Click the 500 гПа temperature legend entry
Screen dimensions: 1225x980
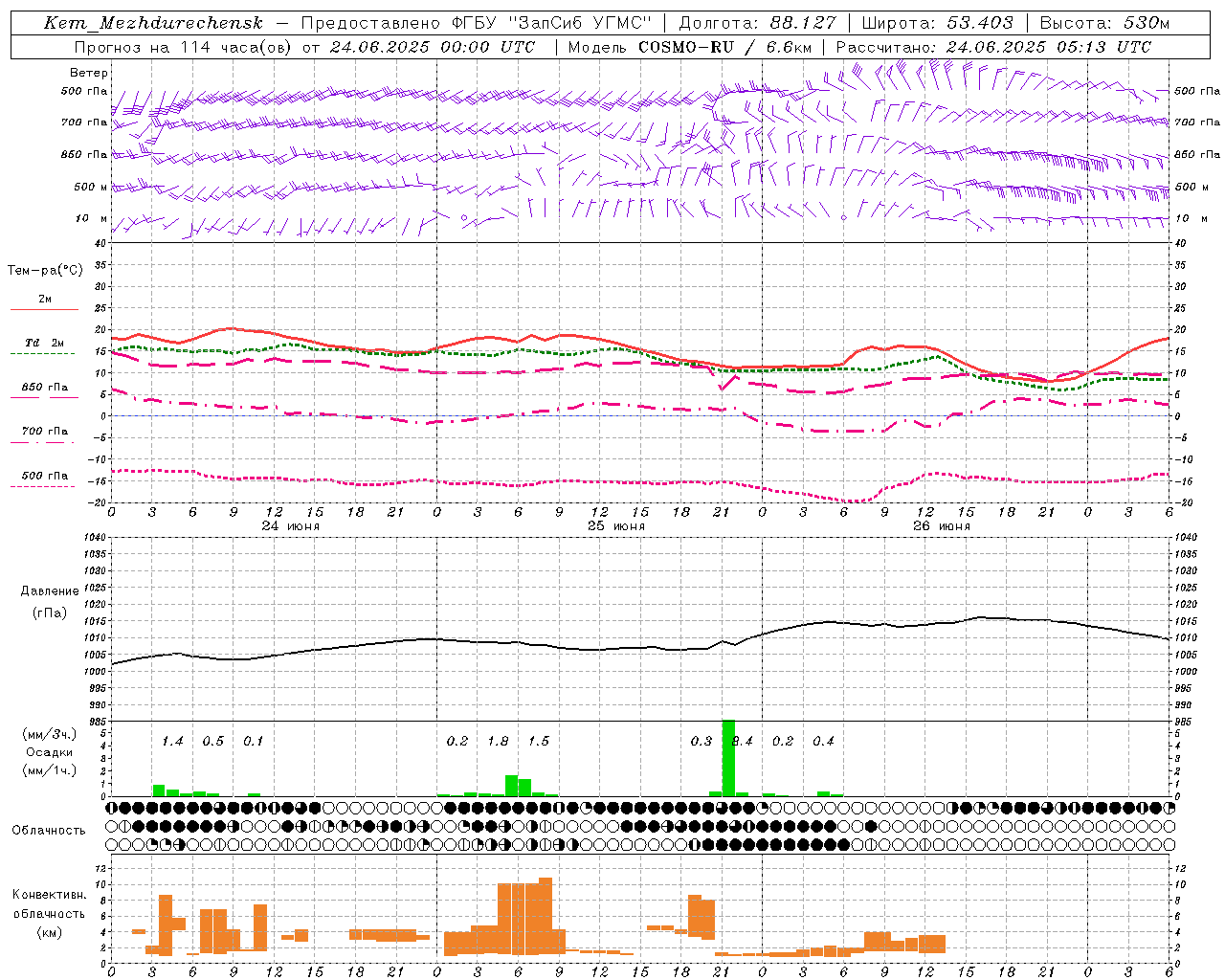click(44, 476)
